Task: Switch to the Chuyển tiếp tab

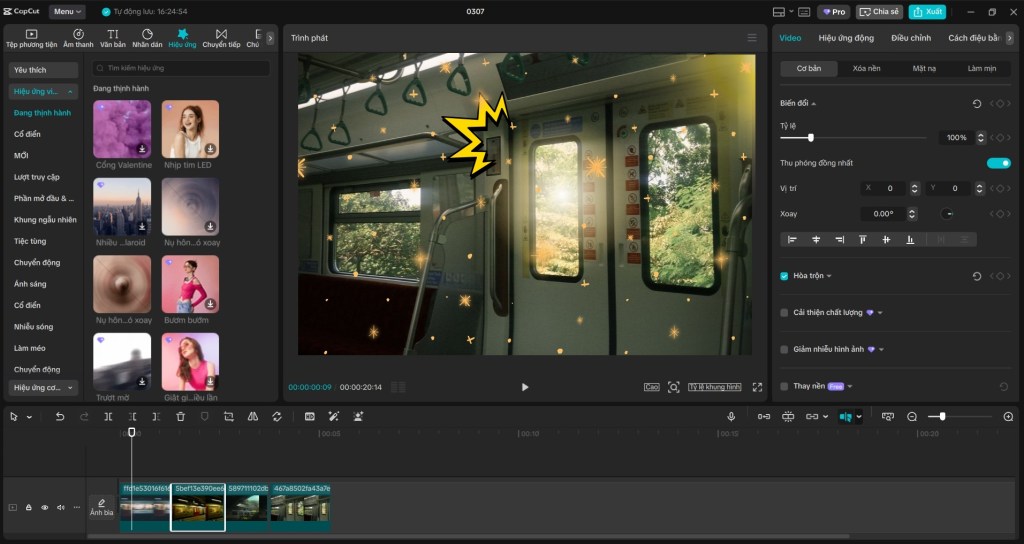Action: coord(221,39)
